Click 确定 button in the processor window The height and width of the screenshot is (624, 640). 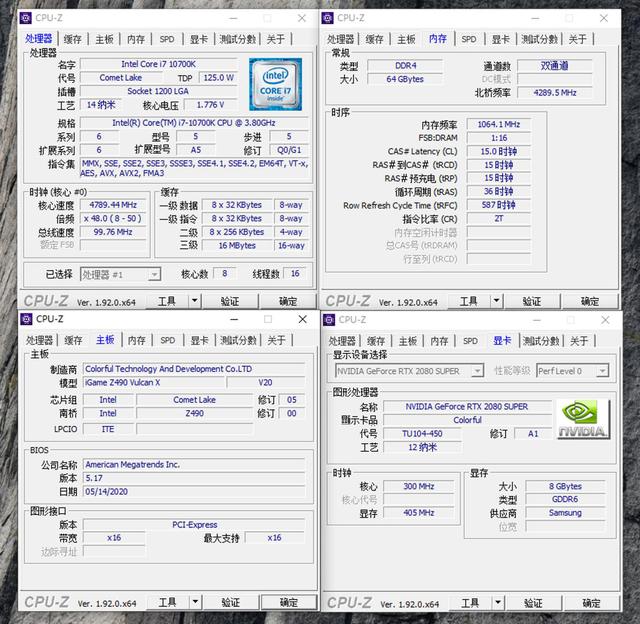pyautogui.click(x=288, y=301)
